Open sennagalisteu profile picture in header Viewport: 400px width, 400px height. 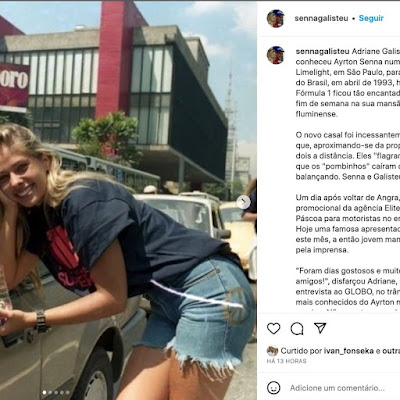click(x=276, y=18)
